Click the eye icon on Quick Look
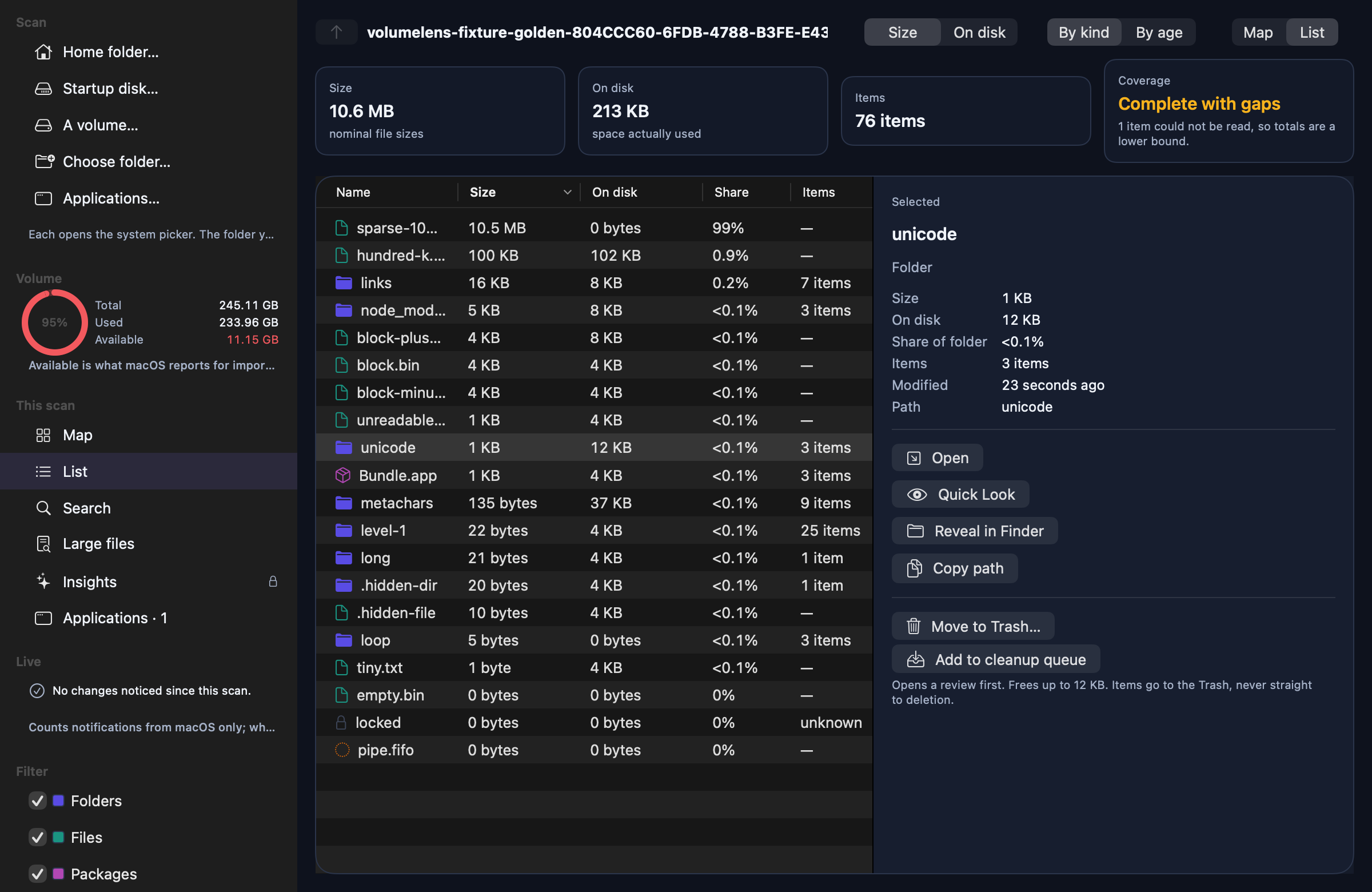 pyautogui.click(x=916, y=495)
